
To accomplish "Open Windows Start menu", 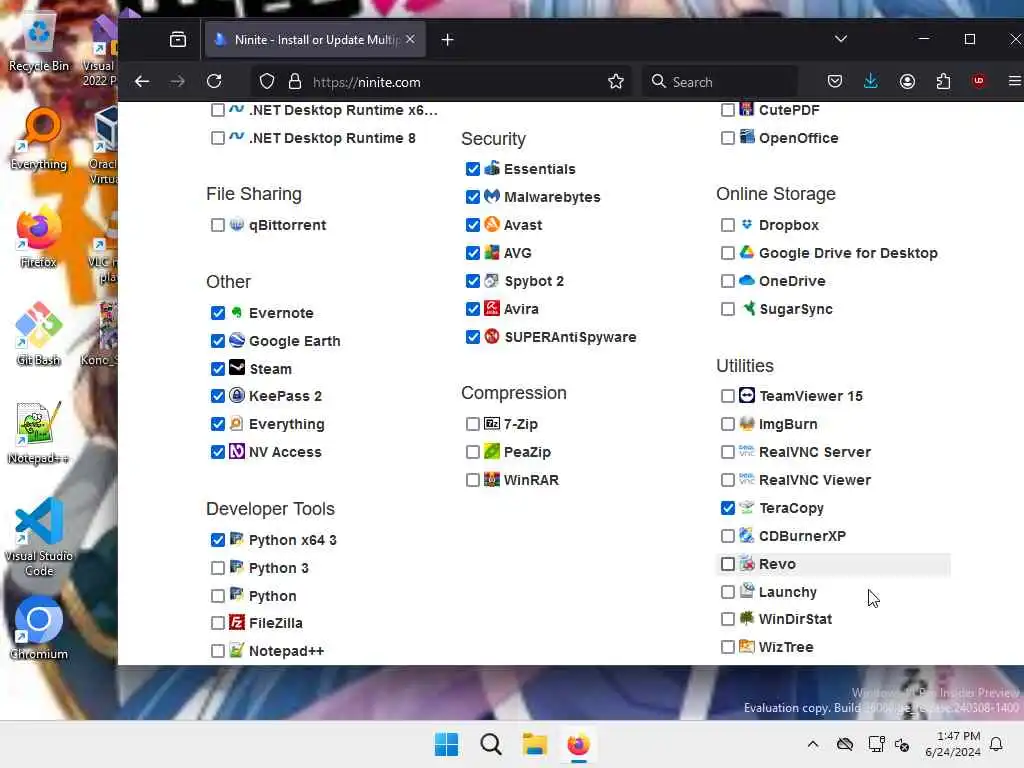I will pos(446,744).
